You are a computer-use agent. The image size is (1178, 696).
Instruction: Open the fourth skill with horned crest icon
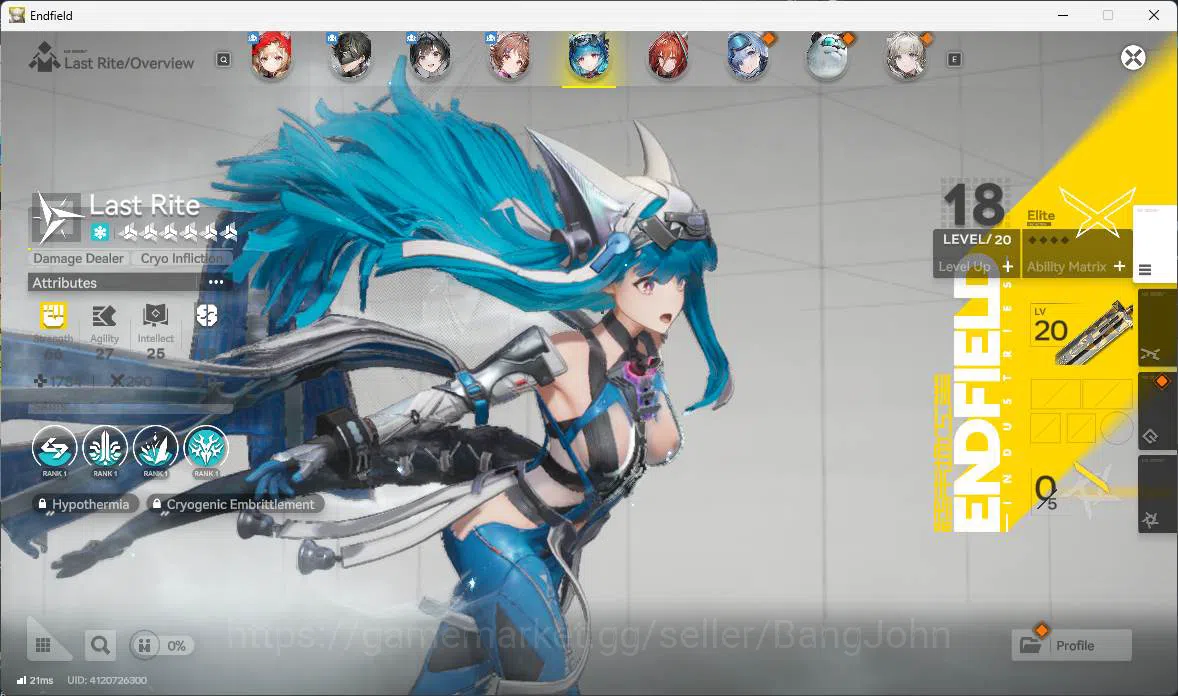(x=206, y=449)
